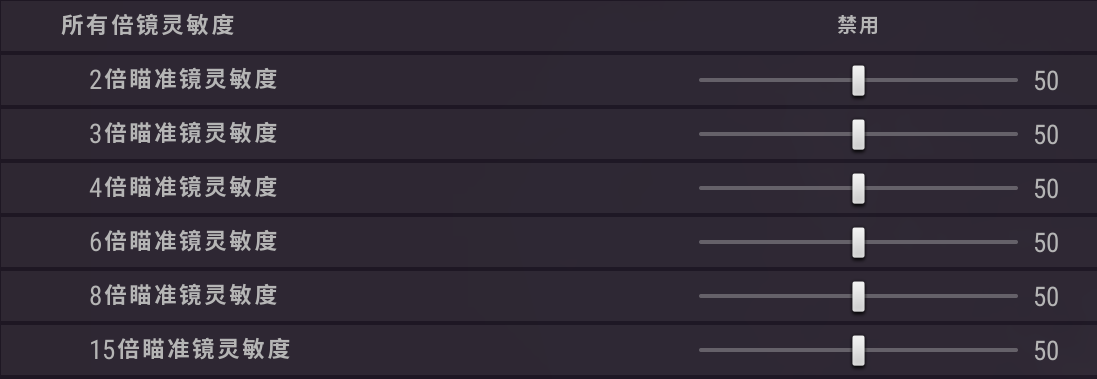Click the 4倍瞄准镜灵敏度 slider handle
The image size is (1097, 379).
click(x=858, y=189)
